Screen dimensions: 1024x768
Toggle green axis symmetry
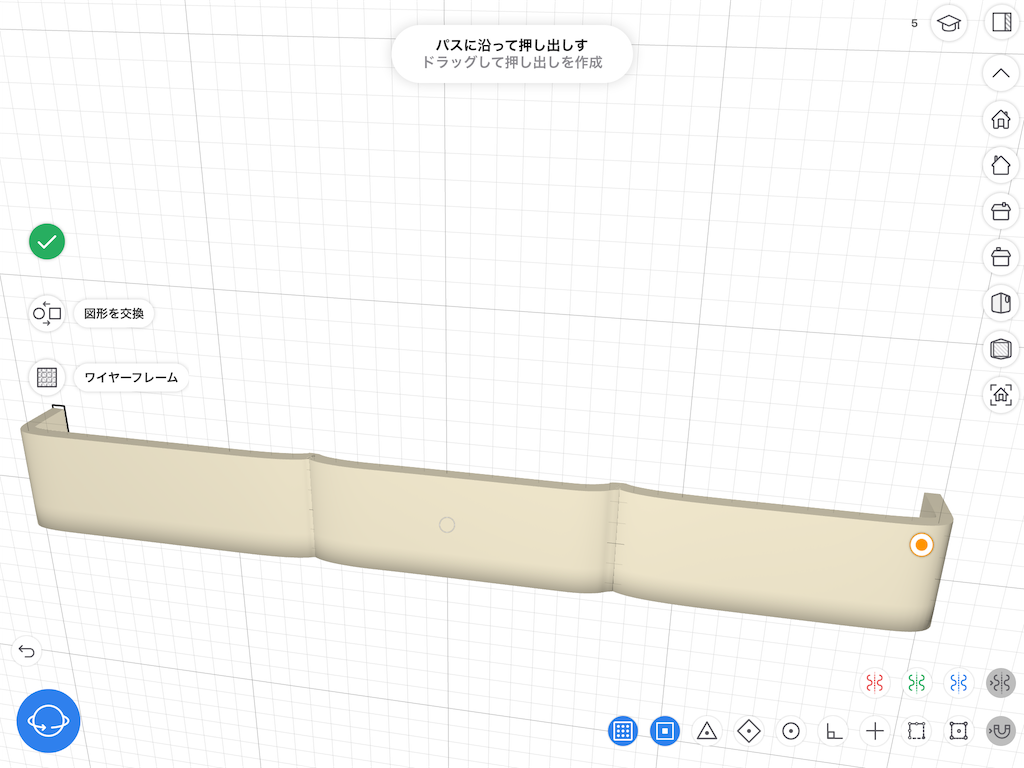point(916,683)
